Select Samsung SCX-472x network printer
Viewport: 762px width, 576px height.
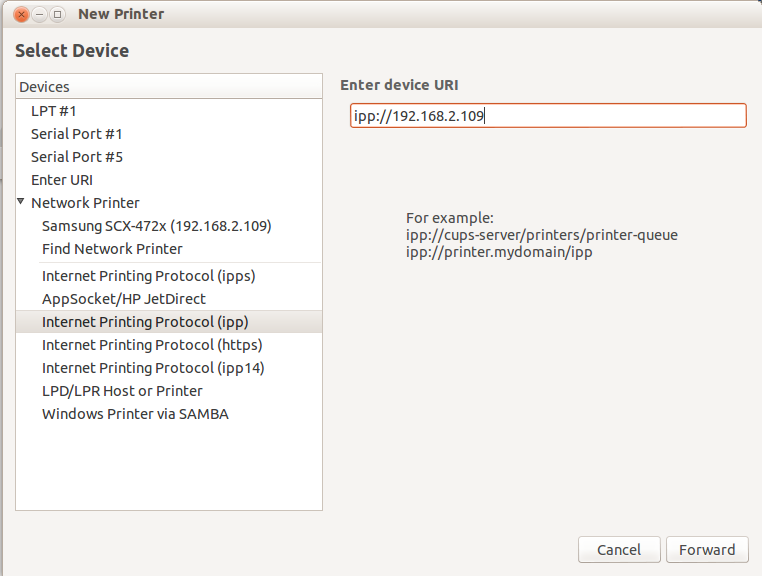(x=156, y=226)
